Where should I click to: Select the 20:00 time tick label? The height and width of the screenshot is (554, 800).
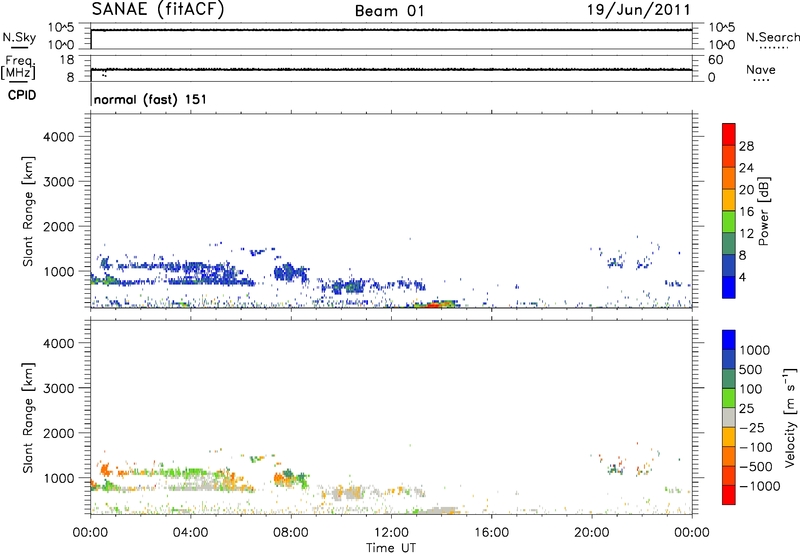(592, 533)
